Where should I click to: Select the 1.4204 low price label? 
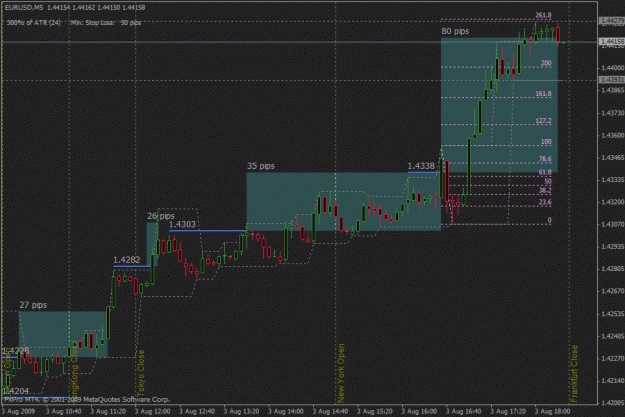point(16,391)
